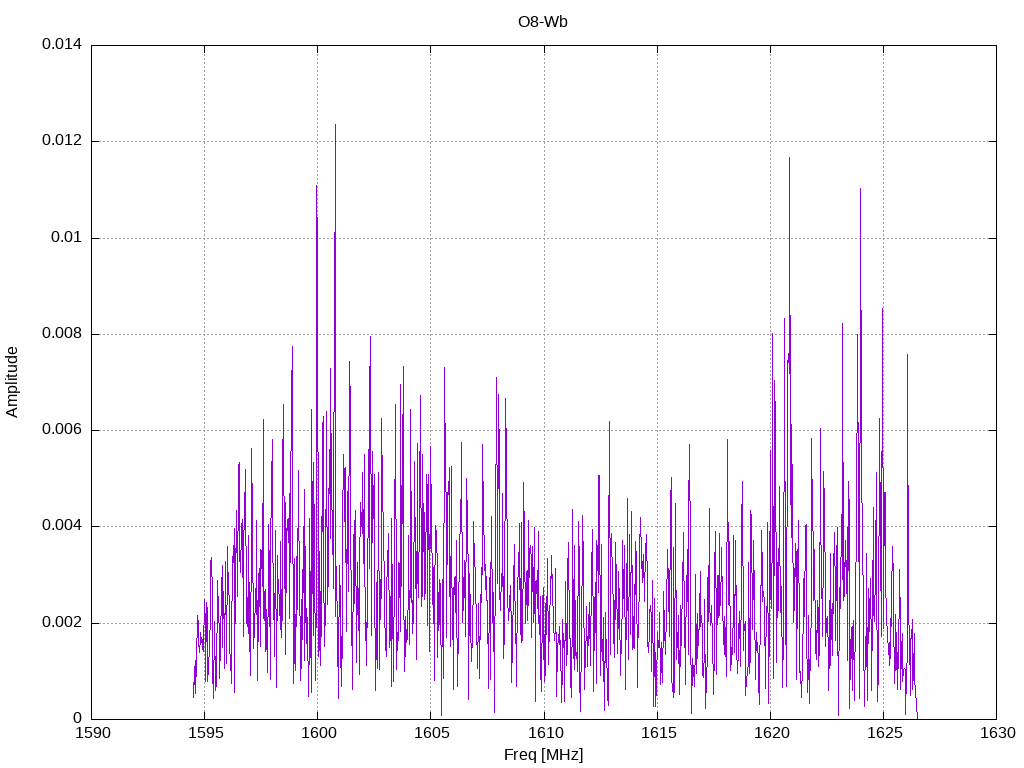Select y-axis tick value 0.014

[62, 44]
